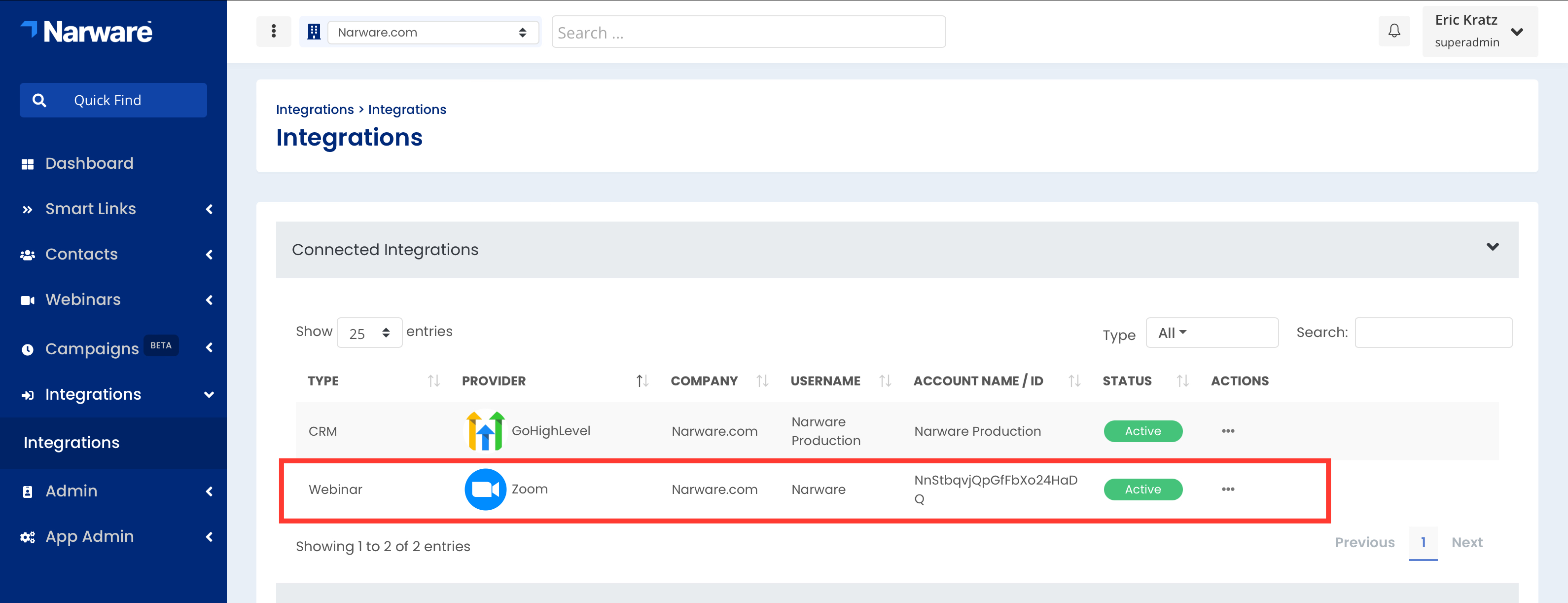Expand Smart Links submenu chevron
The width and height of the screenshot is (1568, 603).
coord(210,210)
